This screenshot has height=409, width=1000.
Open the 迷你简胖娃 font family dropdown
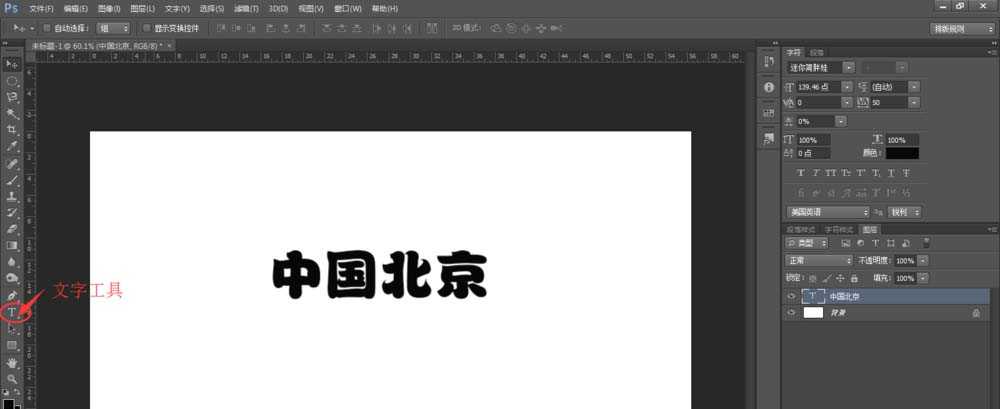tap(848, 67)
